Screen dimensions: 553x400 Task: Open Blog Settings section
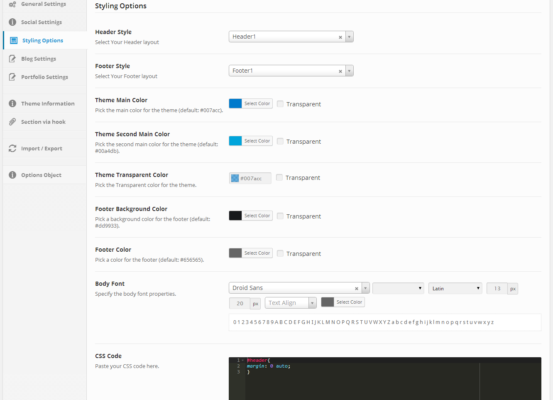(x=38, y=59)
